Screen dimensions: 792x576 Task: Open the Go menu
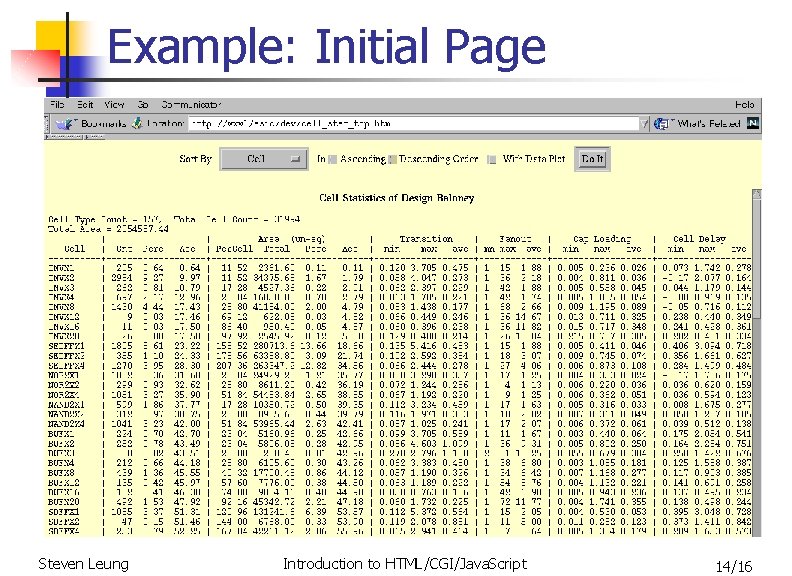(143, 105)
